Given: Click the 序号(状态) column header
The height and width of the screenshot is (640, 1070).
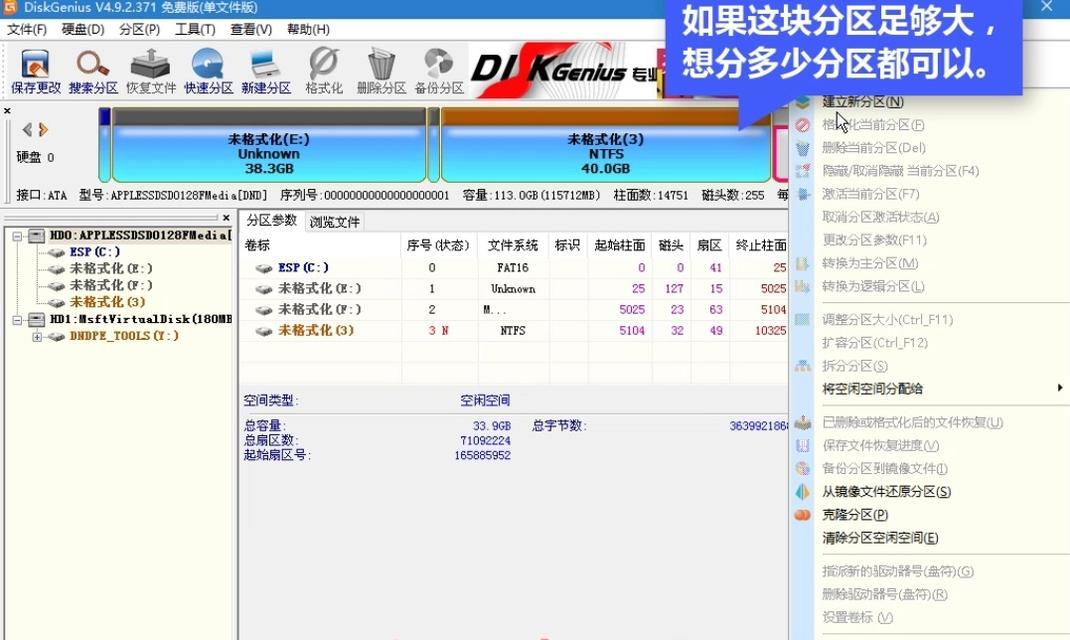Looking at the screenshot, I should coord(438,245).
